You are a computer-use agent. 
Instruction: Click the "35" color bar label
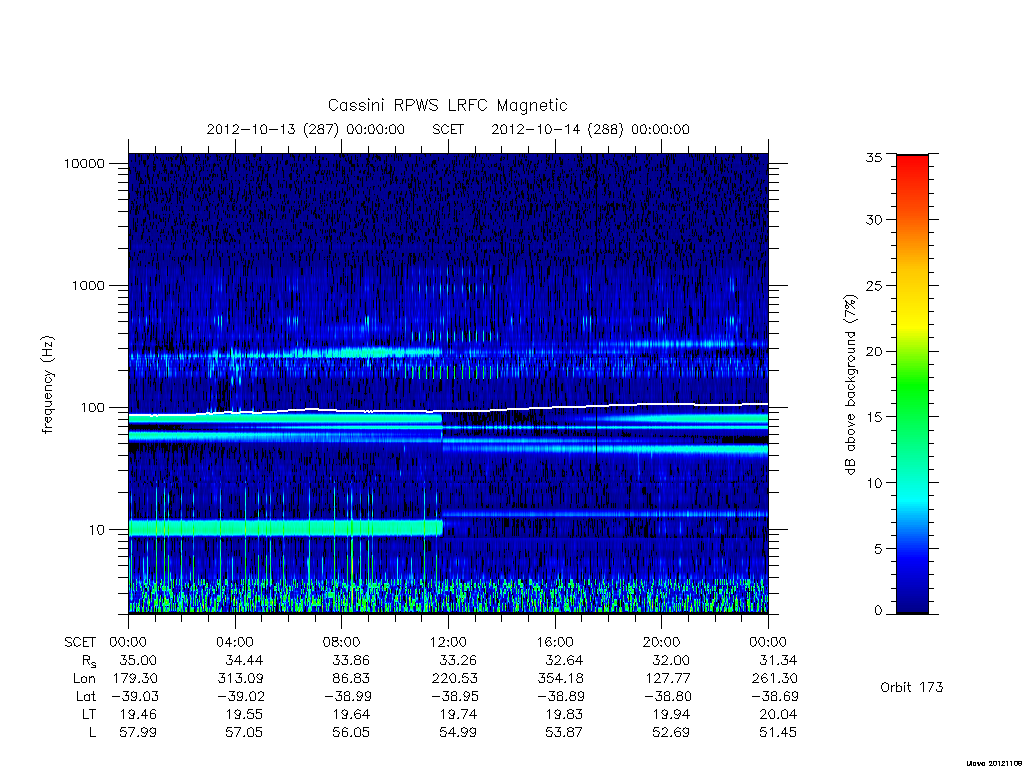pyautogui.click(x=873, y=157)
